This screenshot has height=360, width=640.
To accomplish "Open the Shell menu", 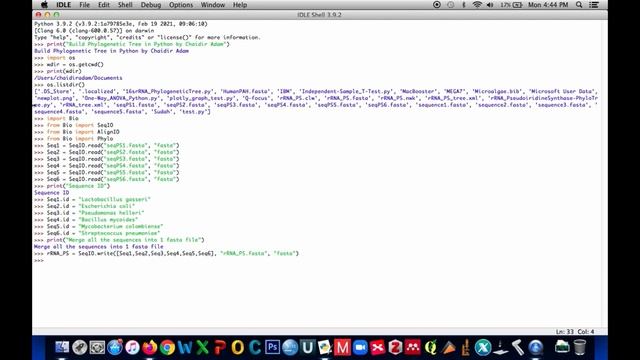I will (125, 5).
